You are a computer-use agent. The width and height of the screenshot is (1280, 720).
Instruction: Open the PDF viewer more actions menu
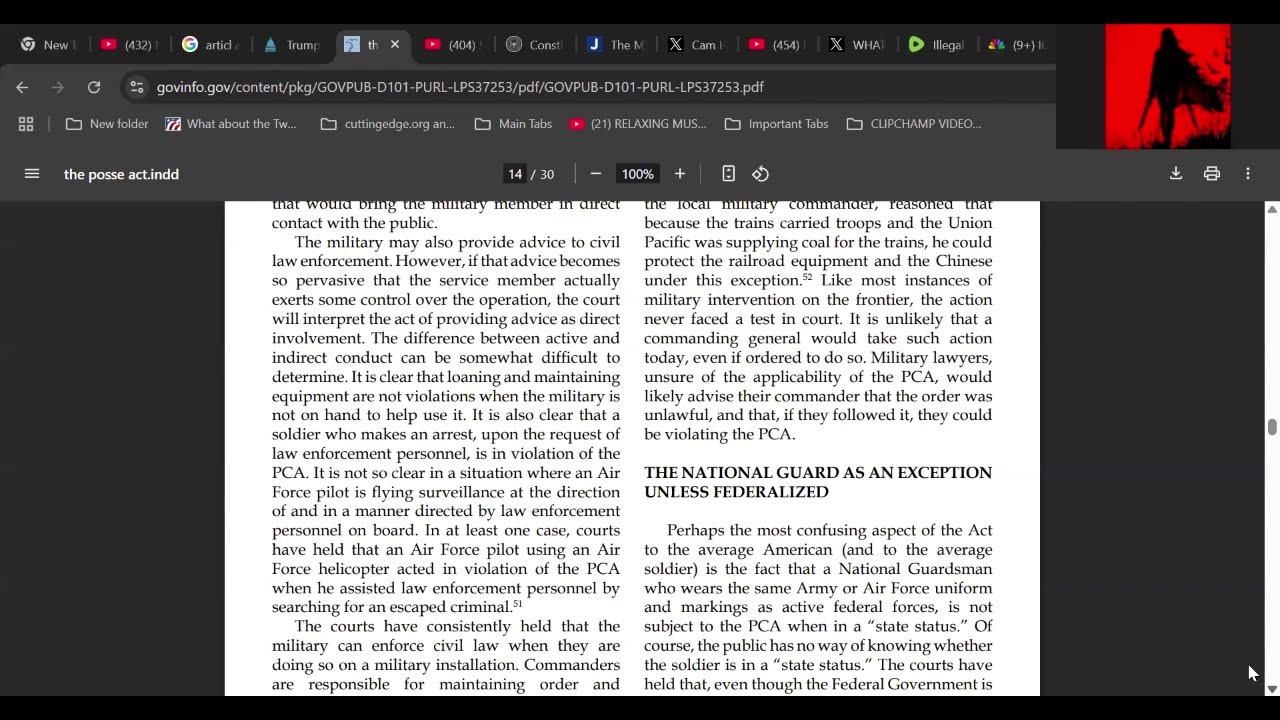point(1248,174)
